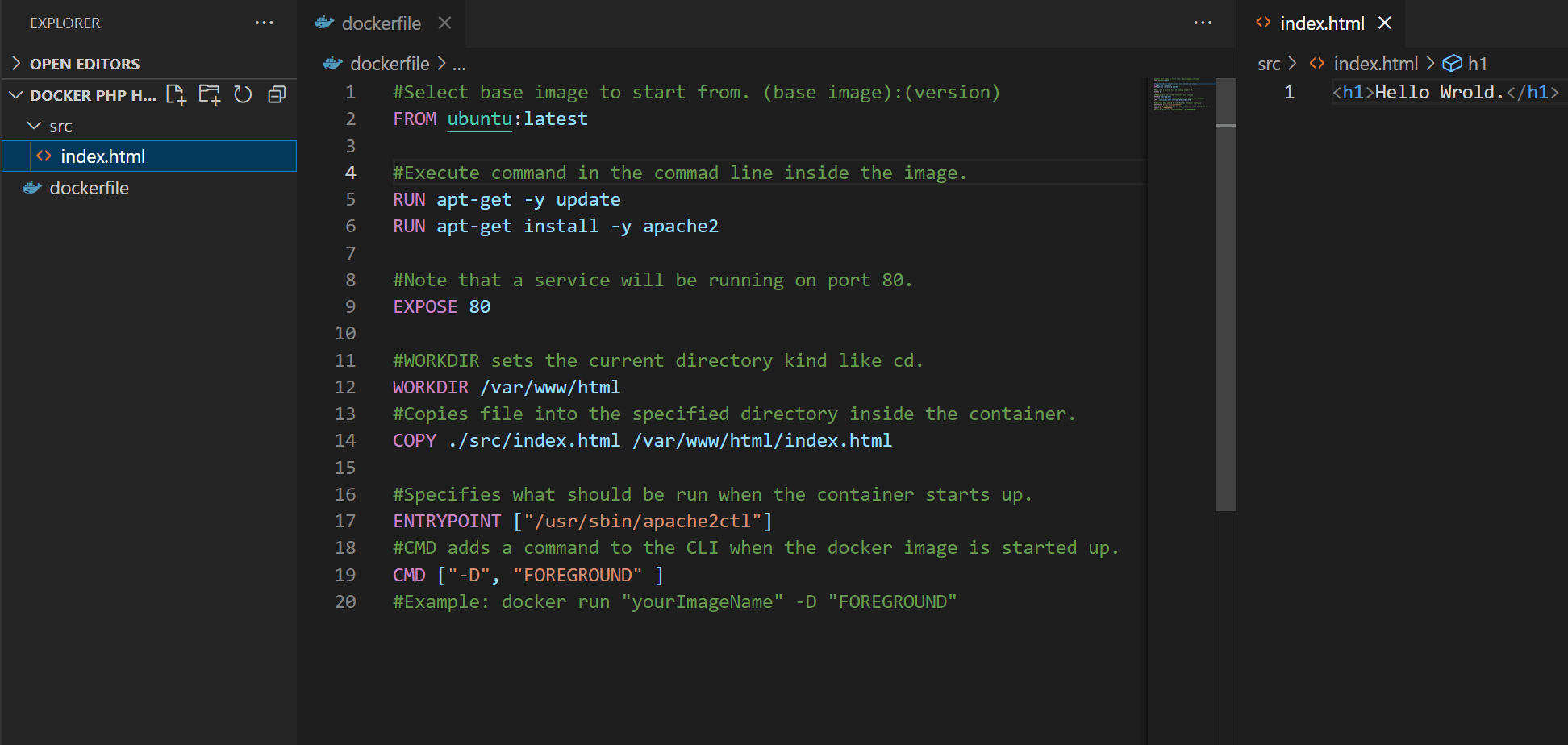1568x745 pixels.
Task: Click dockerfile in the breadcrumb path
Action: pyautogui.click(x=390, y=63)
